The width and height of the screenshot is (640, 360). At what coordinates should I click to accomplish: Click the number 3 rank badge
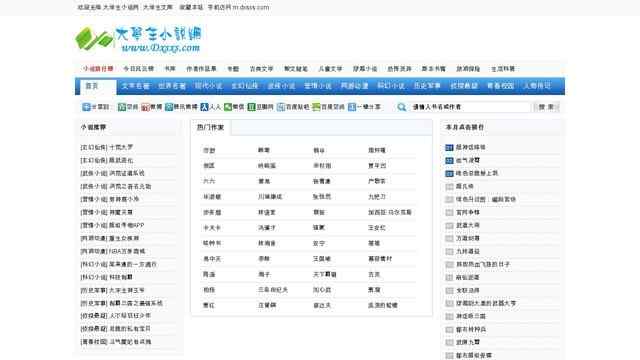(449, 173)
